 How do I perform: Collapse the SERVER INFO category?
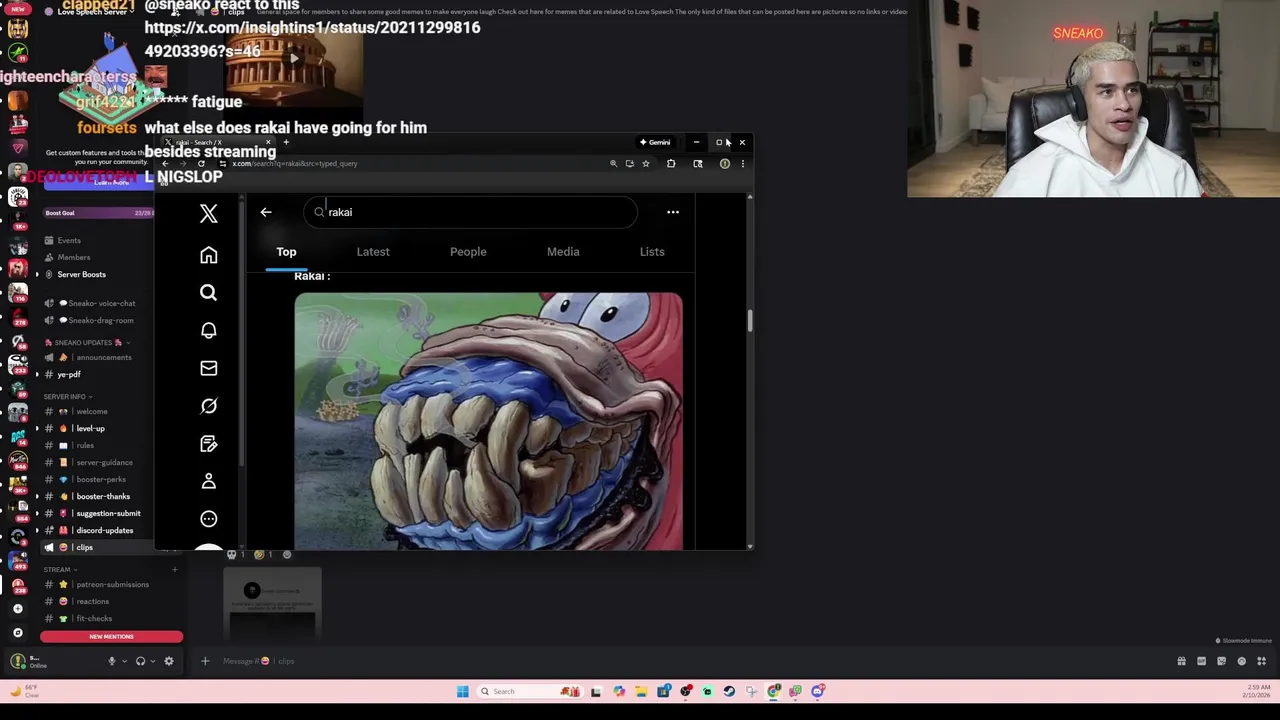(x=66, y=397)
